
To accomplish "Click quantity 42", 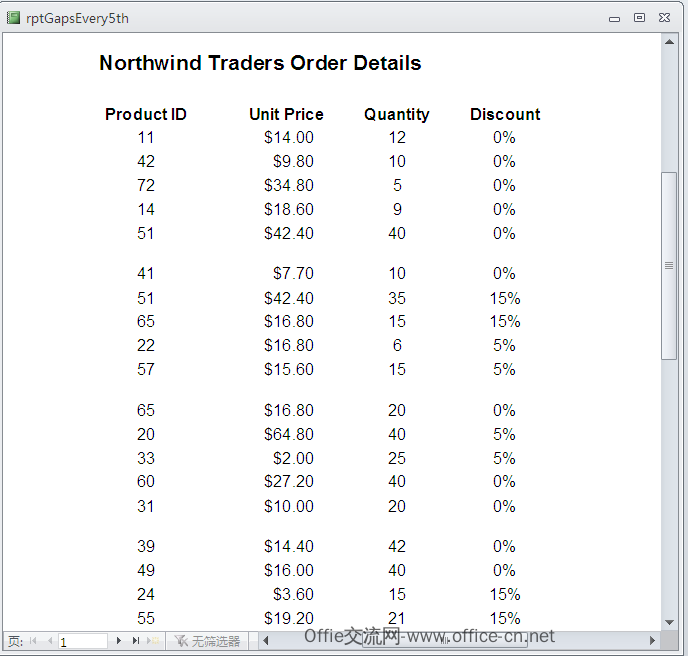I will click(397, 546).
